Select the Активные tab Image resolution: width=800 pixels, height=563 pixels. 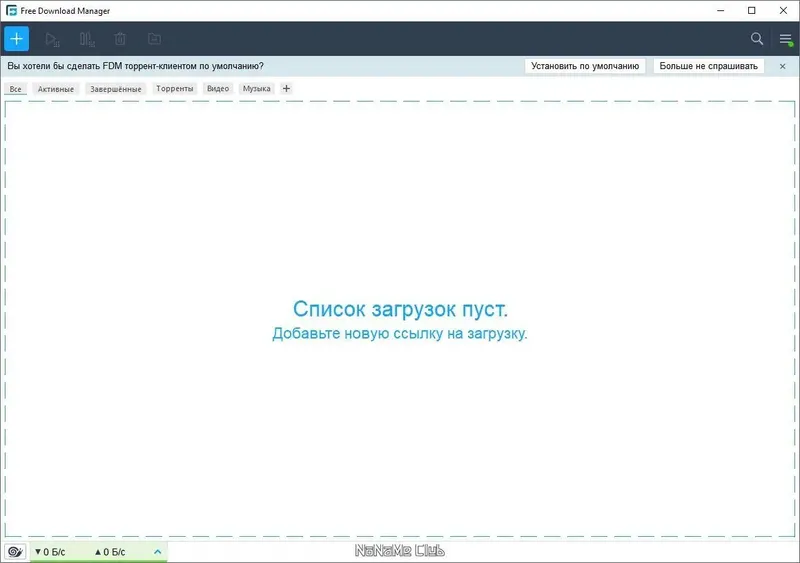56,89
